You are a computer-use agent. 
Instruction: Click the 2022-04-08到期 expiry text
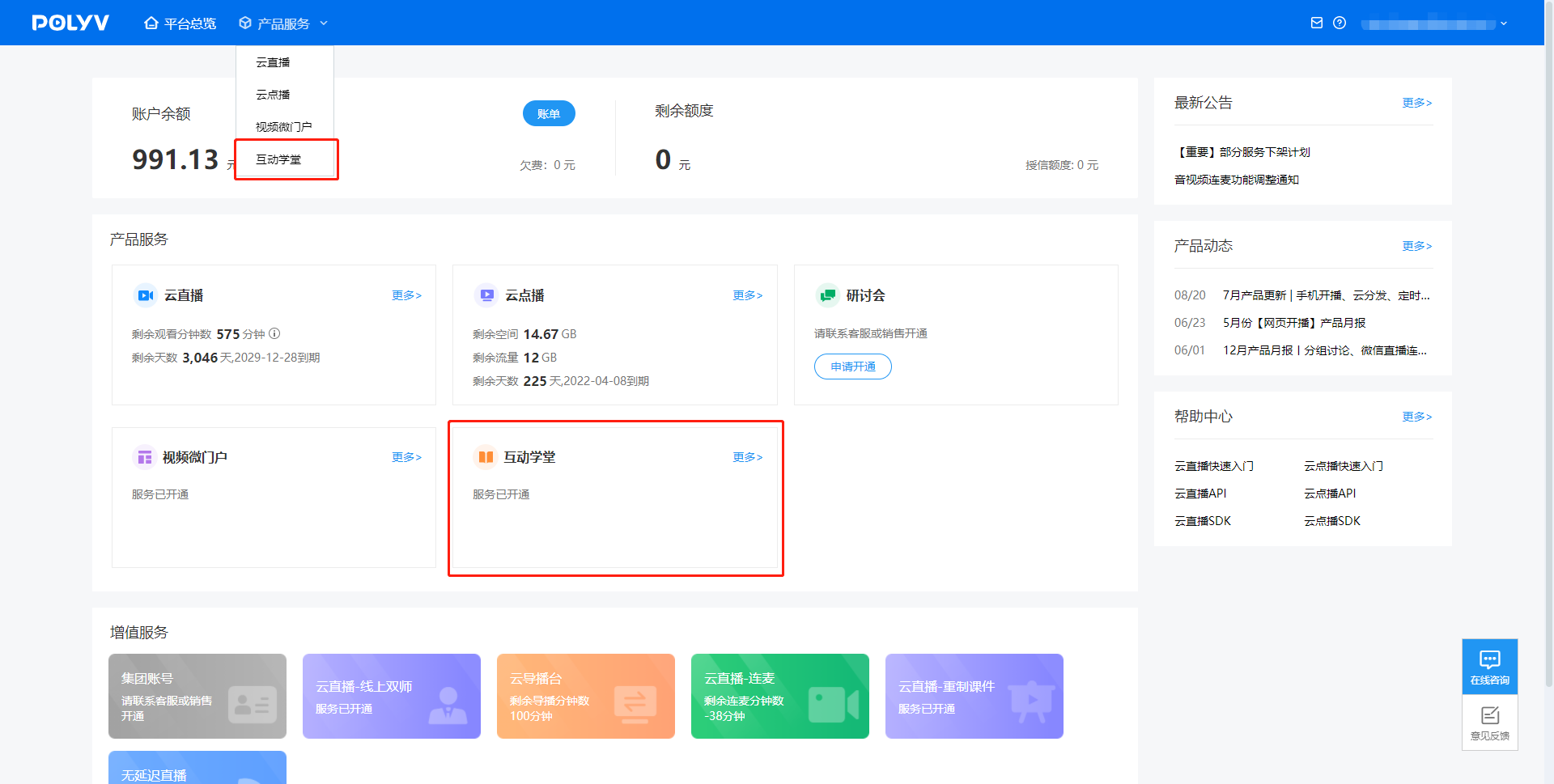(x=606, y=381)
